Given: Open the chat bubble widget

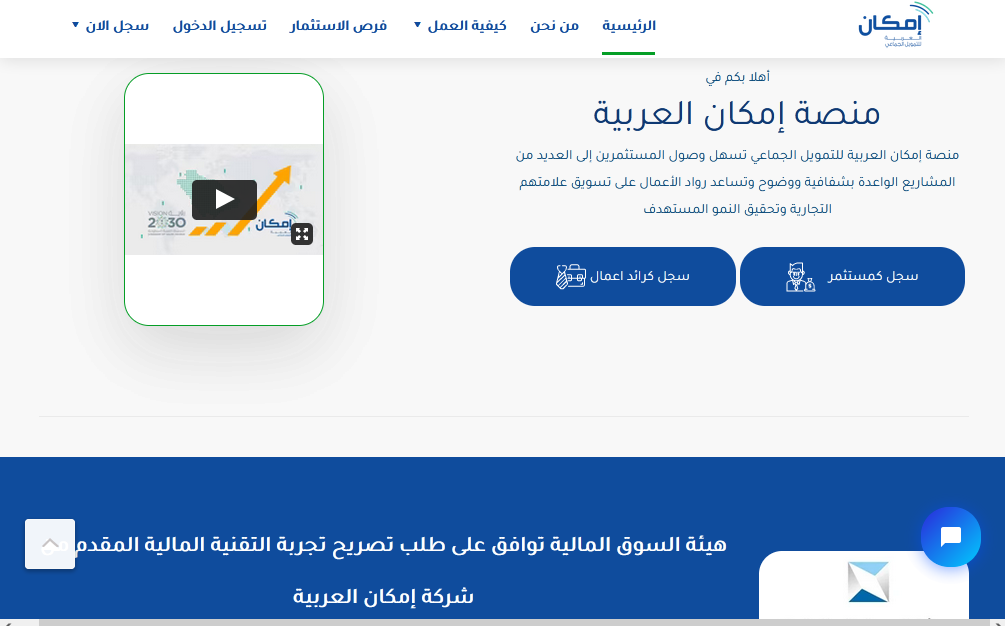Looking at the screenshot, I should coord(951,537).
